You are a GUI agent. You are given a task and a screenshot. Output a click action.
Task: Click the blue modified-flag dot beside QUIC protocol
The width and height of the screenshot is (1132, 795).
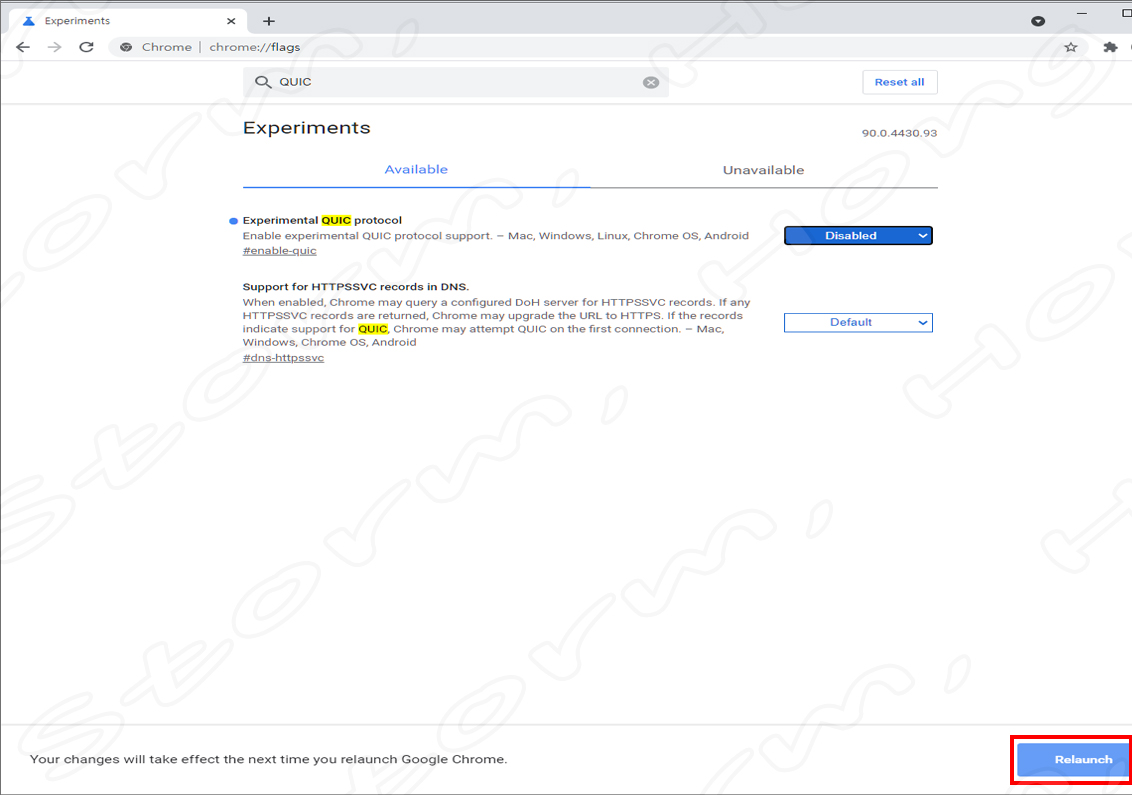(x=233, y=221)
